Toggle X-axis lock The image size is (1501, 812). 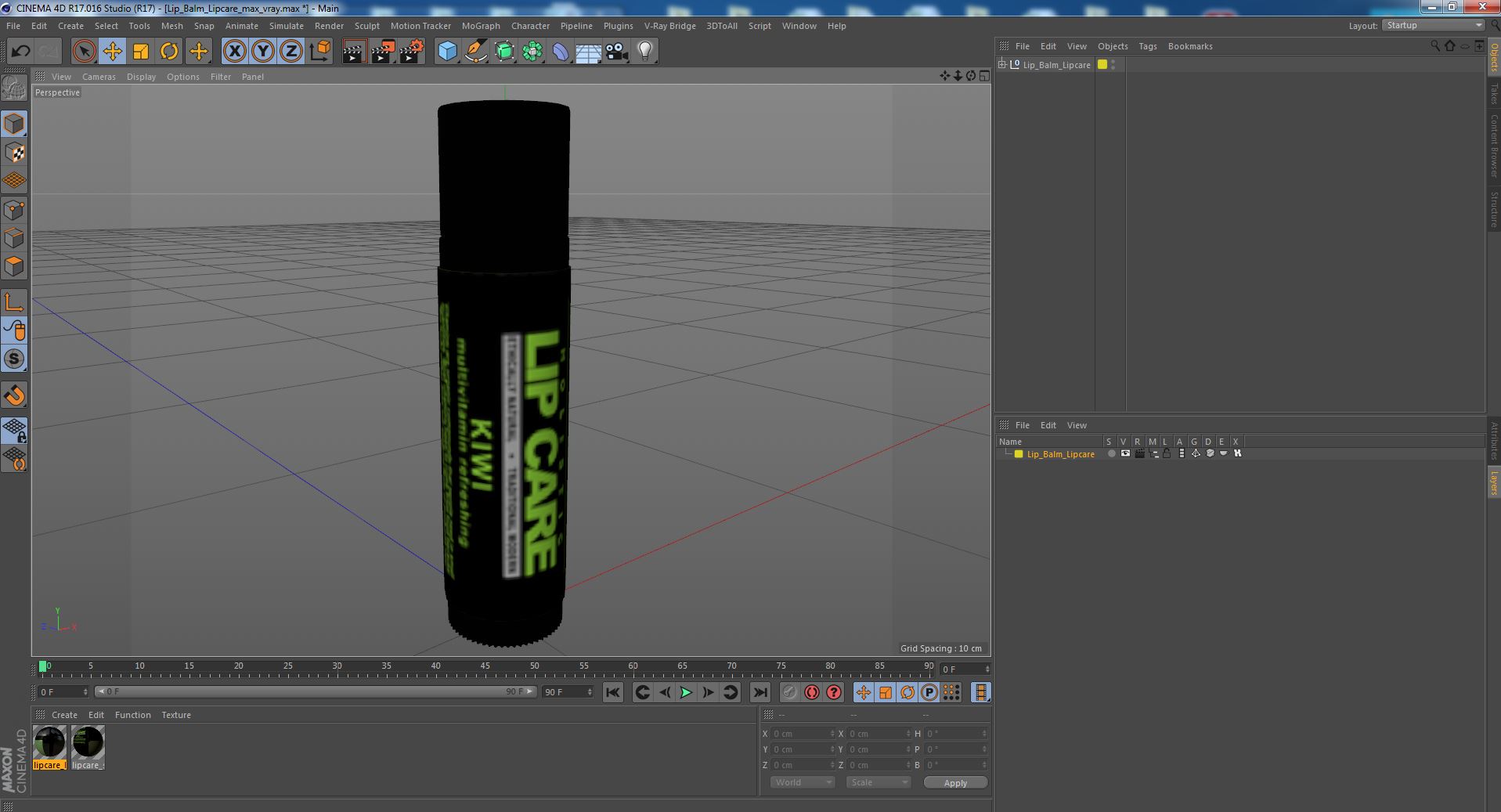[x=234, y=52]
